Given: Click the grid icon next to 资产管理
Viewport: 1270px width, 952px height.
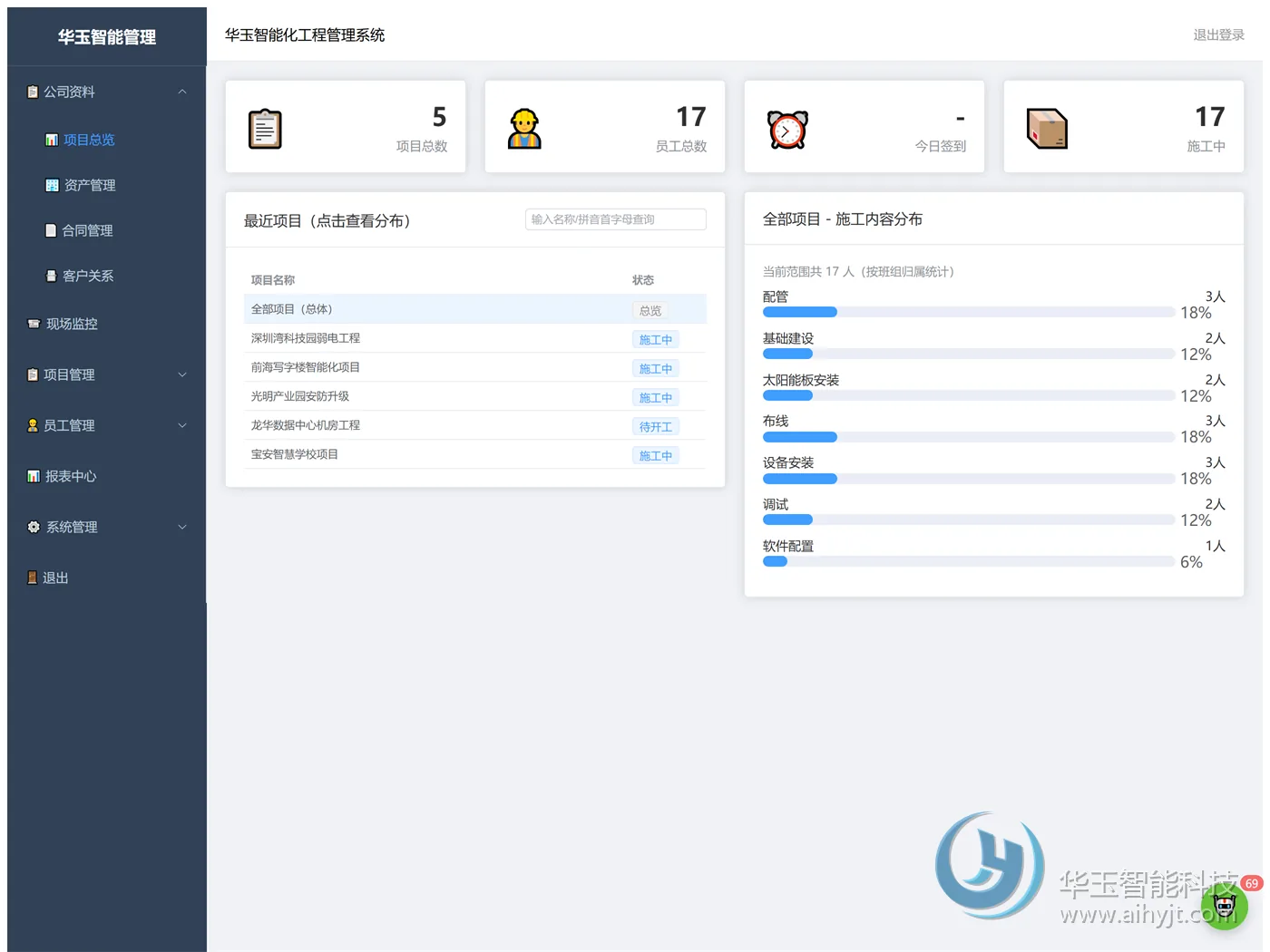Looking at the screenshot, I should [52, 185].
